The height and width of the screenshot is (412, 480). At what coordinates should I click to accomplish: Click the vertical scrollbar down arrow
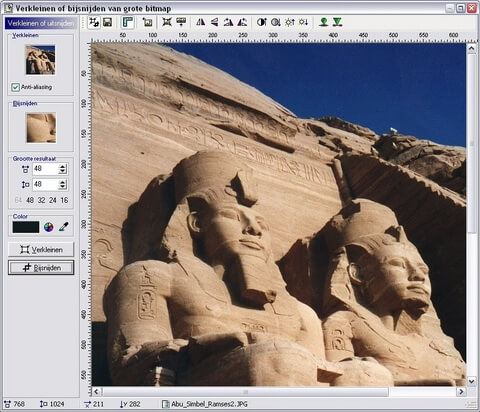click(471, 381)
